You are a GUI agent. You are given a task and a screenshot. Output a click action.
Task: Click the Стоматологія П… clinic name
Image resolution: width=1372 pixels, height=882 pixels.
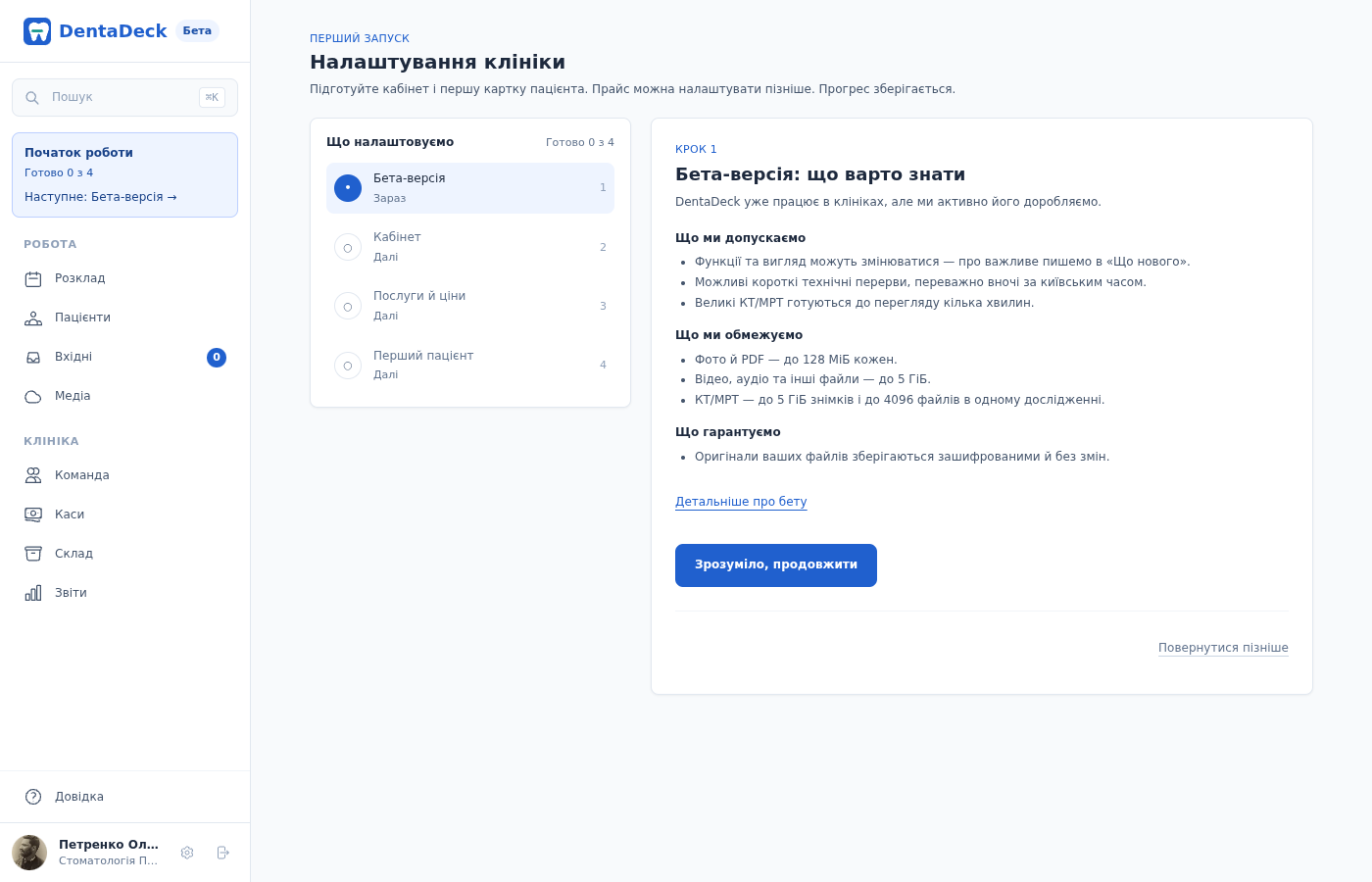tap(109, 861)
